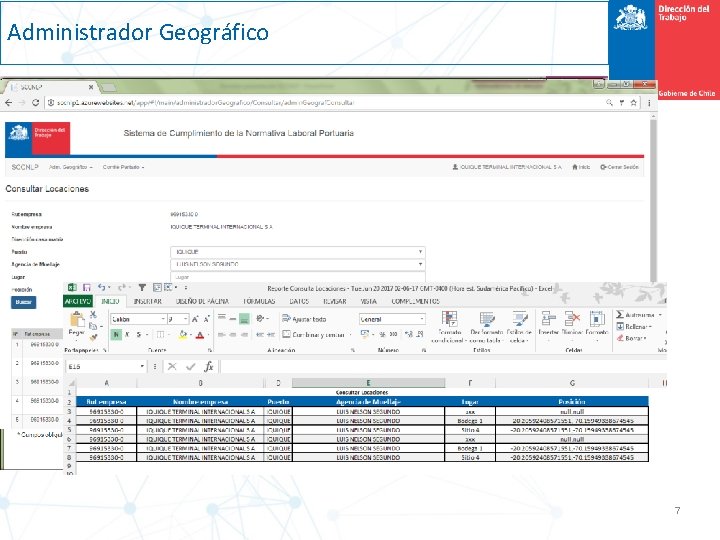This screenshot has height=540, width=720.
Task: Increase cell indent
Action: click(x=271, y=335)
